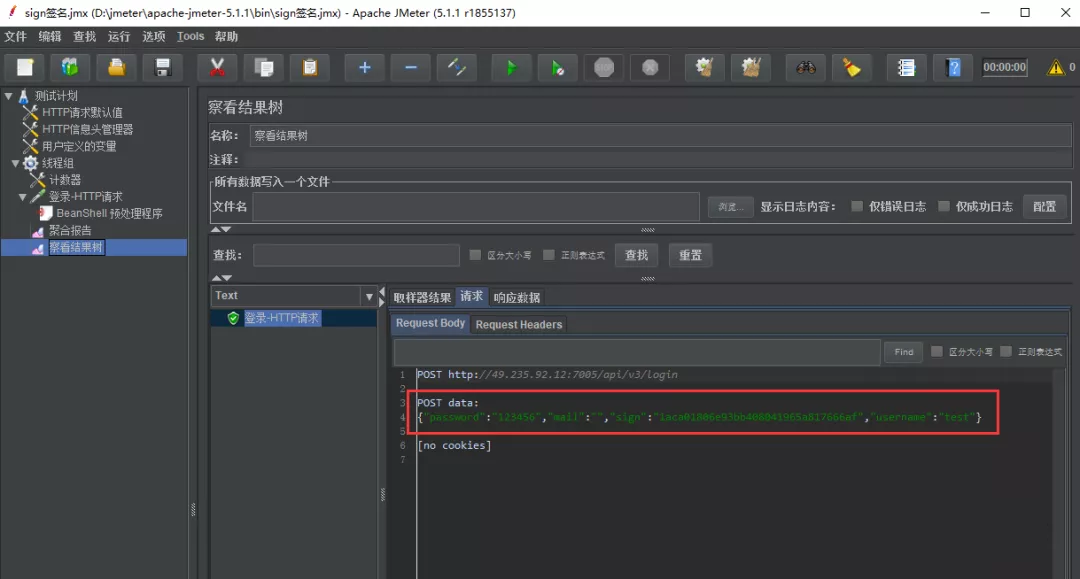This screenshot has width=1080, height=579.
Task: Open the Function Helper list icon
Action: pos(906,67)
